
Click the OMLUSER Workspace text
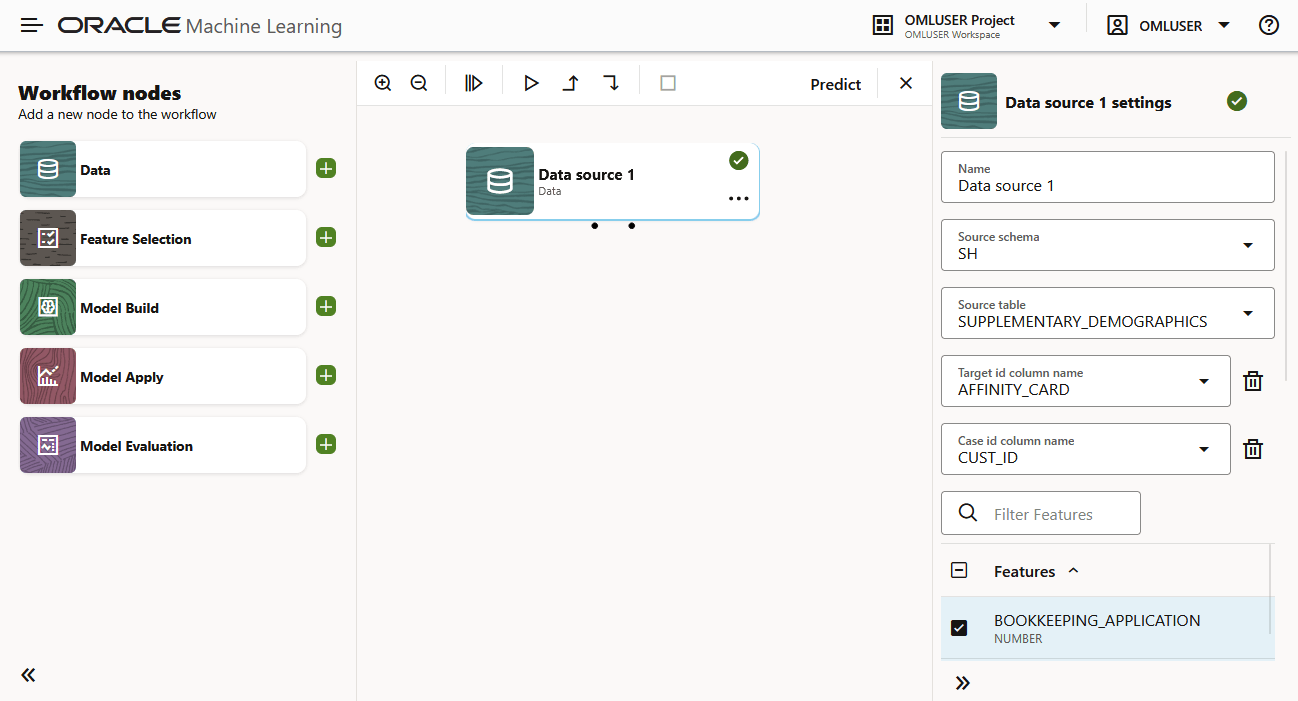coord(952,35)
